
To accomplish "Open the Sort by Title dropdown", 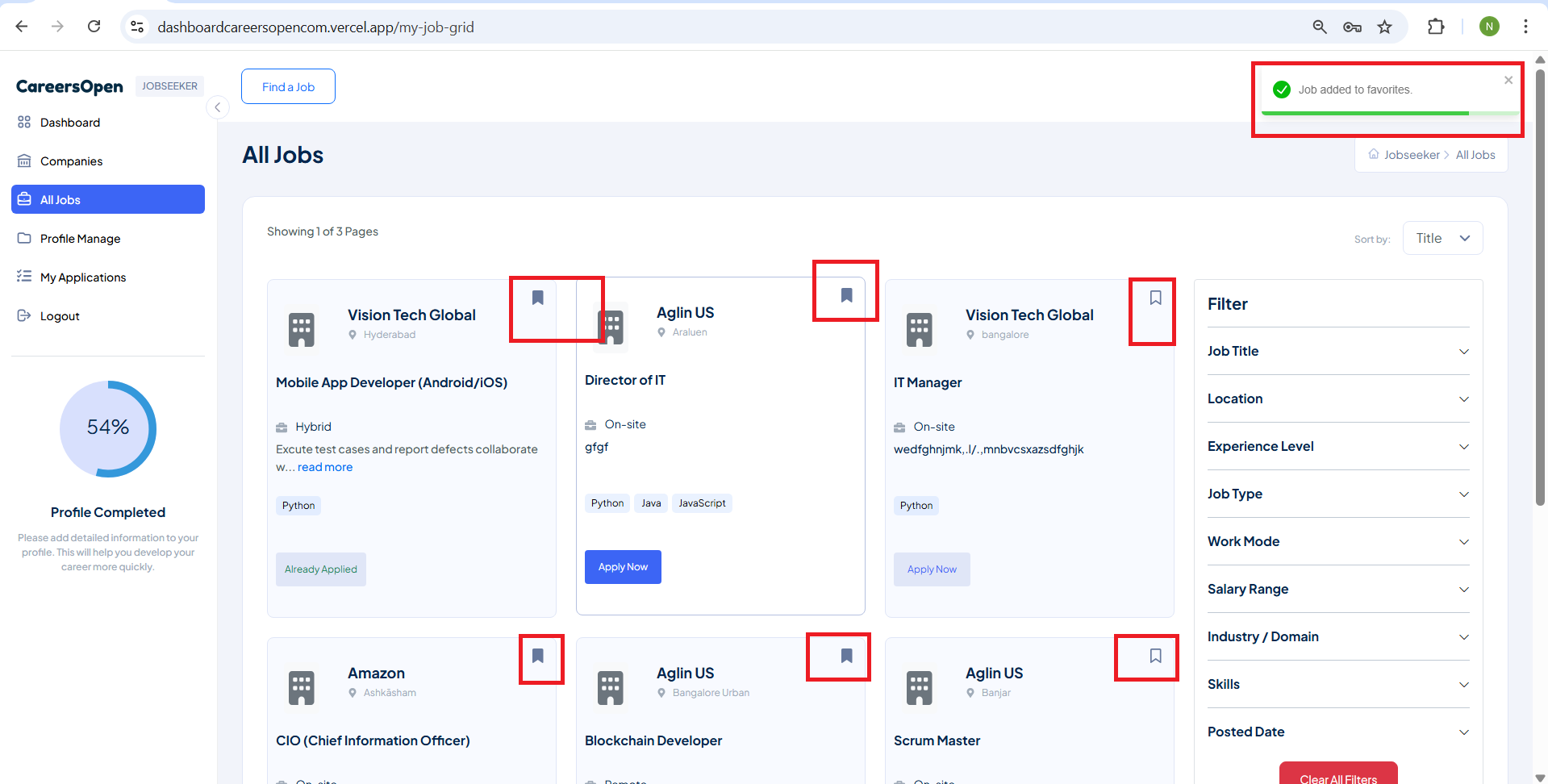I will (1442, 238).
